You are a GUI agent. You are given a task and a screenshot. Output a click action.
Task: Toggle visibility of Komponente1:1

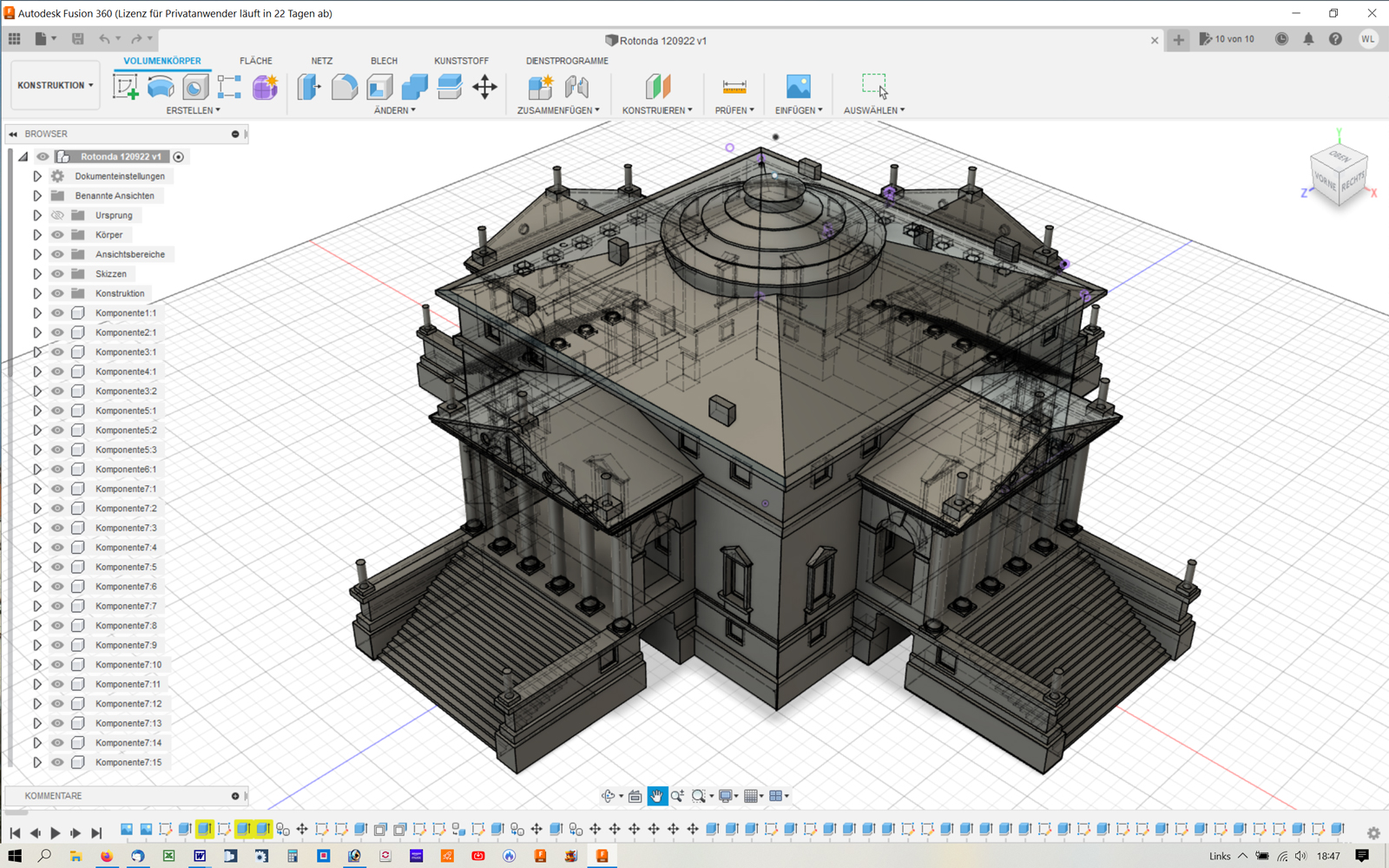pos(57,313)
